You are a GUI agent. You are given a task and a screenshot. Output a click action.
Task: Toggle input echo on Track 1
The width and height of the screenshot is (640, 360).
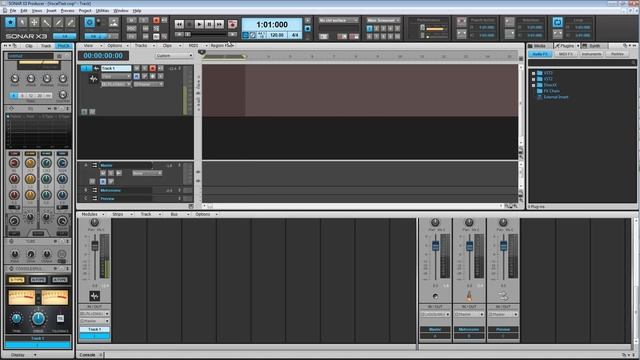coord(160,68)
